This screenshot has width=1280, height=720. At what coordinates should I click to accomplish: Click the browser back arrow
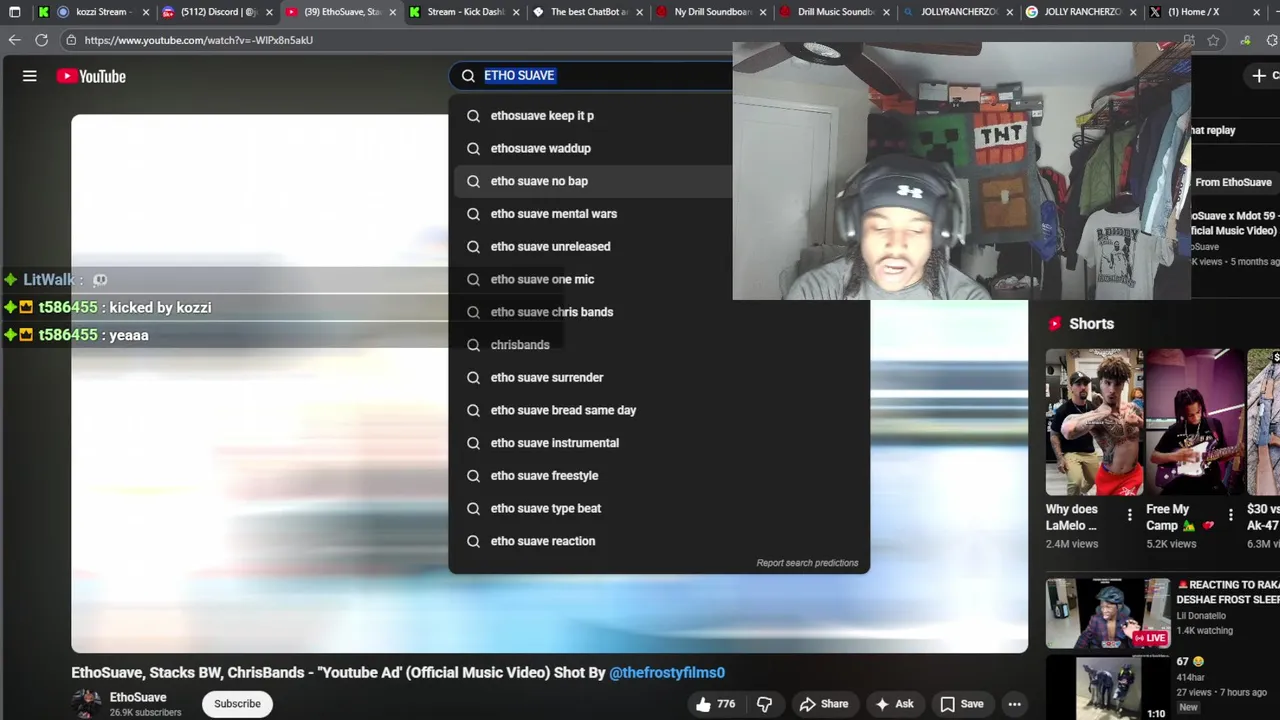click(x=14, y=40)
